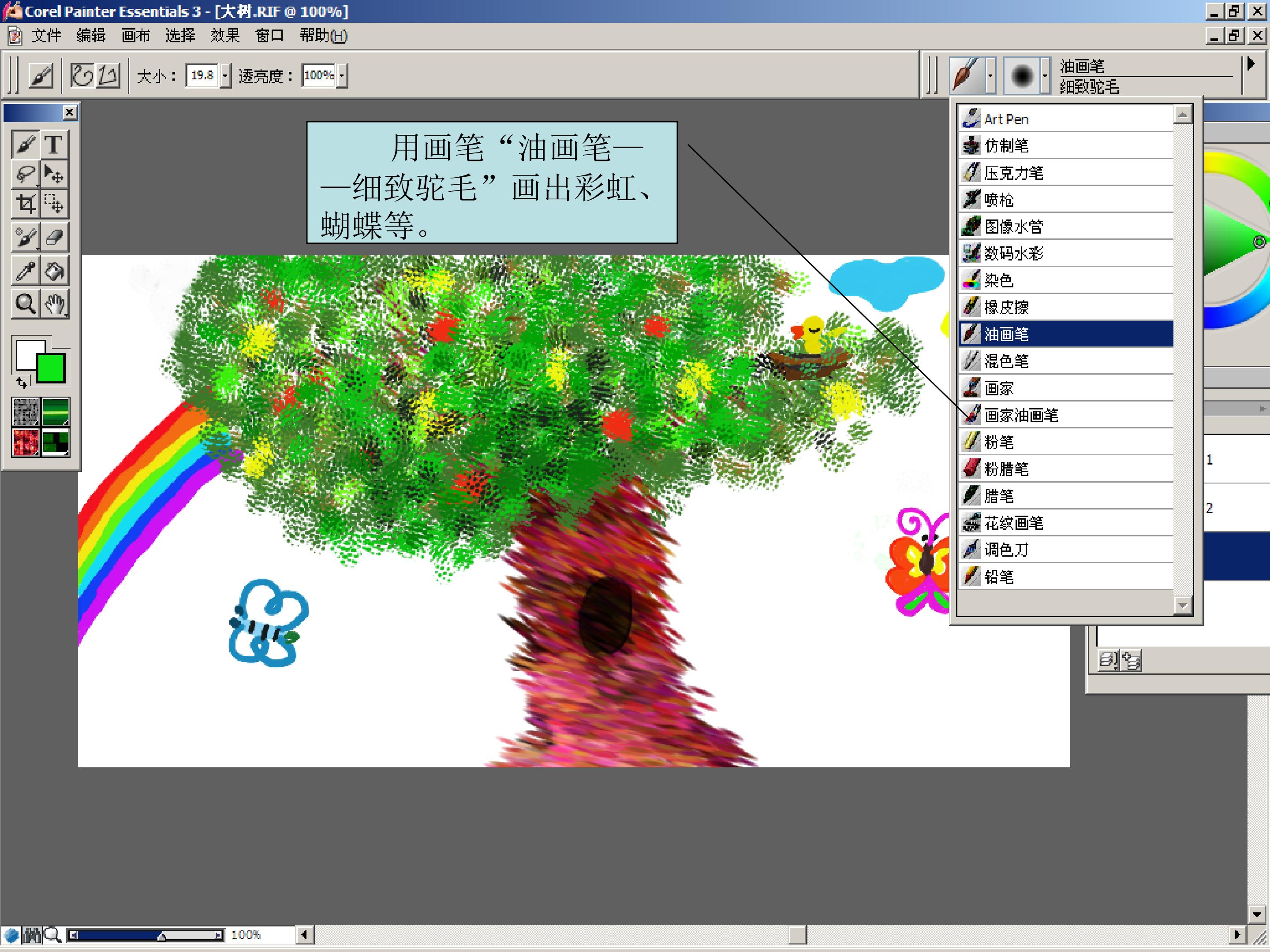Open the 编辑 menu
This screenshot has width=1270, height=952.
pos(91,36)
